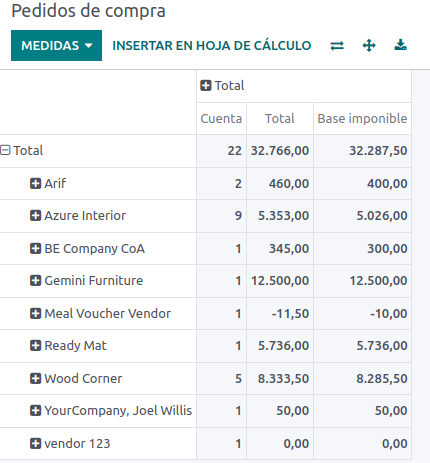Click the flip axis swap icon
430x463 pixels.
tap(337, 45)
